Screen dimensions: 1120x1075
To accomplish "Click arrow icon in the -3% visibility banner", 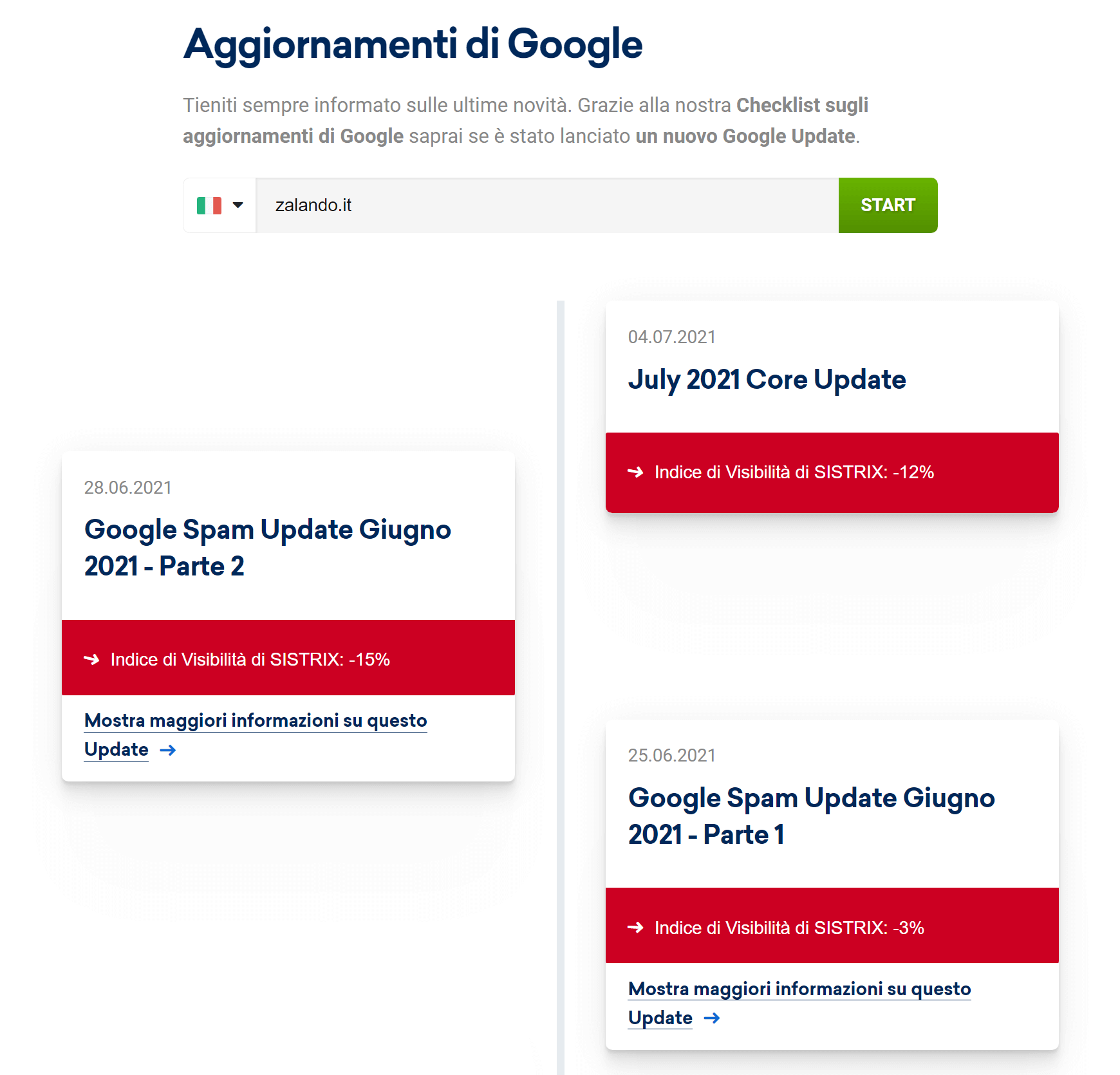I will pos(635,928).
